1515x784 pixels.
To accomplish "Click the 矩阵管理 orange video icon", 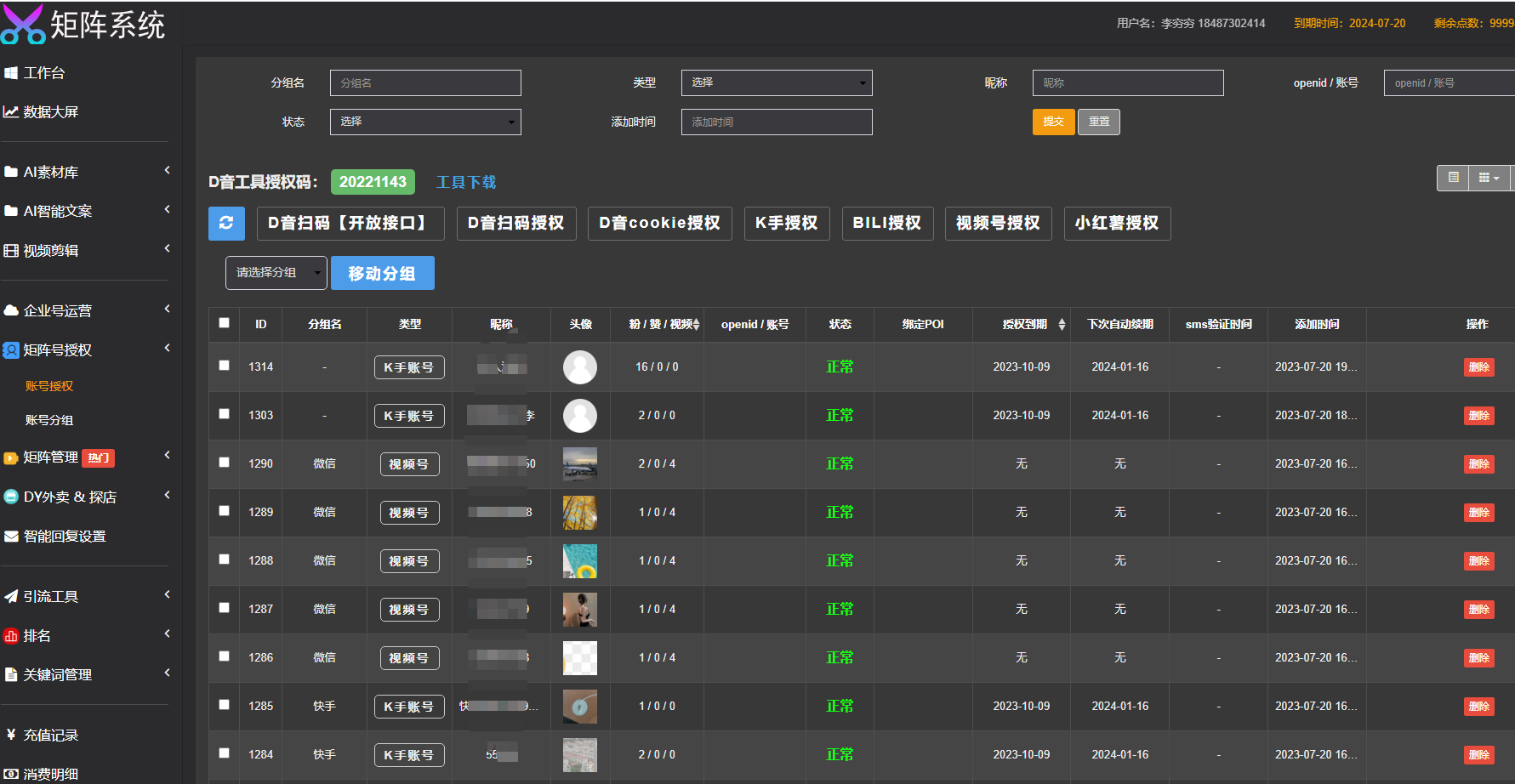I will pyautogui.click(x=11, y=457).
